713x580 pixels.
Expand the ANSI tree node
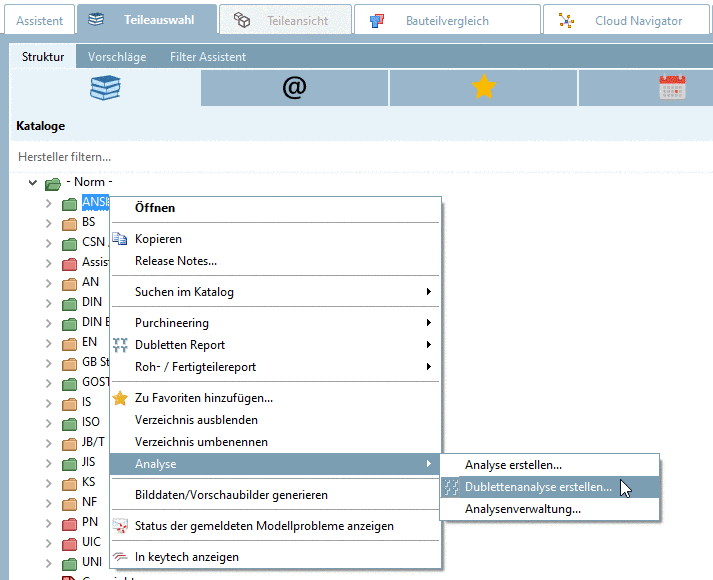point(49,204)
